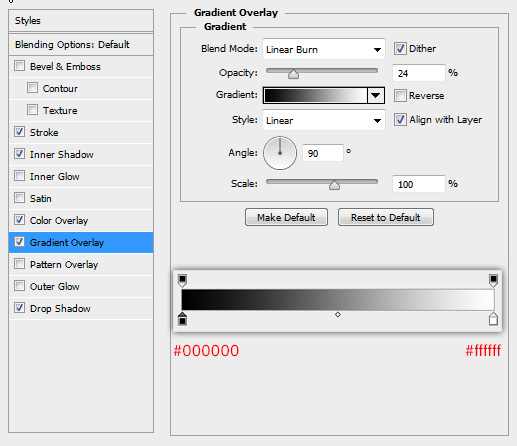Open the Style dropdown showing Linear
The height and width of the screenshot is (446, 517).
click(324, 120)
